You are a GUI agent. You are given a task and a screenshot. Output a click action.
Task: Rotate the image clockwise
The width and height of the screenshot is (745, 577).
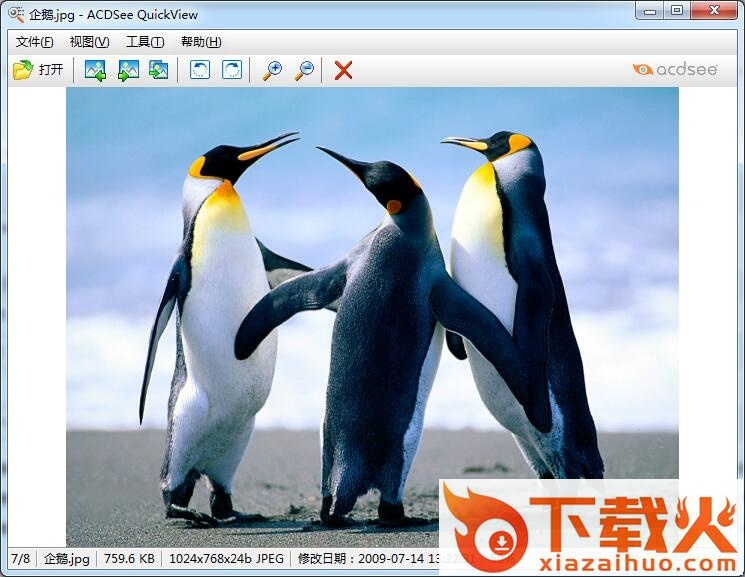pyautogui.click(x=231, y=70)
